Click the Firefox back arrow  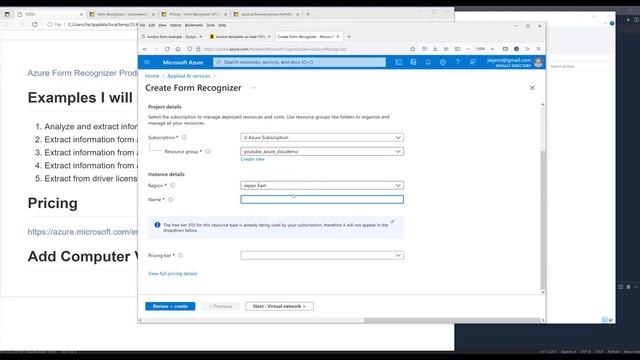[x=145, y=49]
